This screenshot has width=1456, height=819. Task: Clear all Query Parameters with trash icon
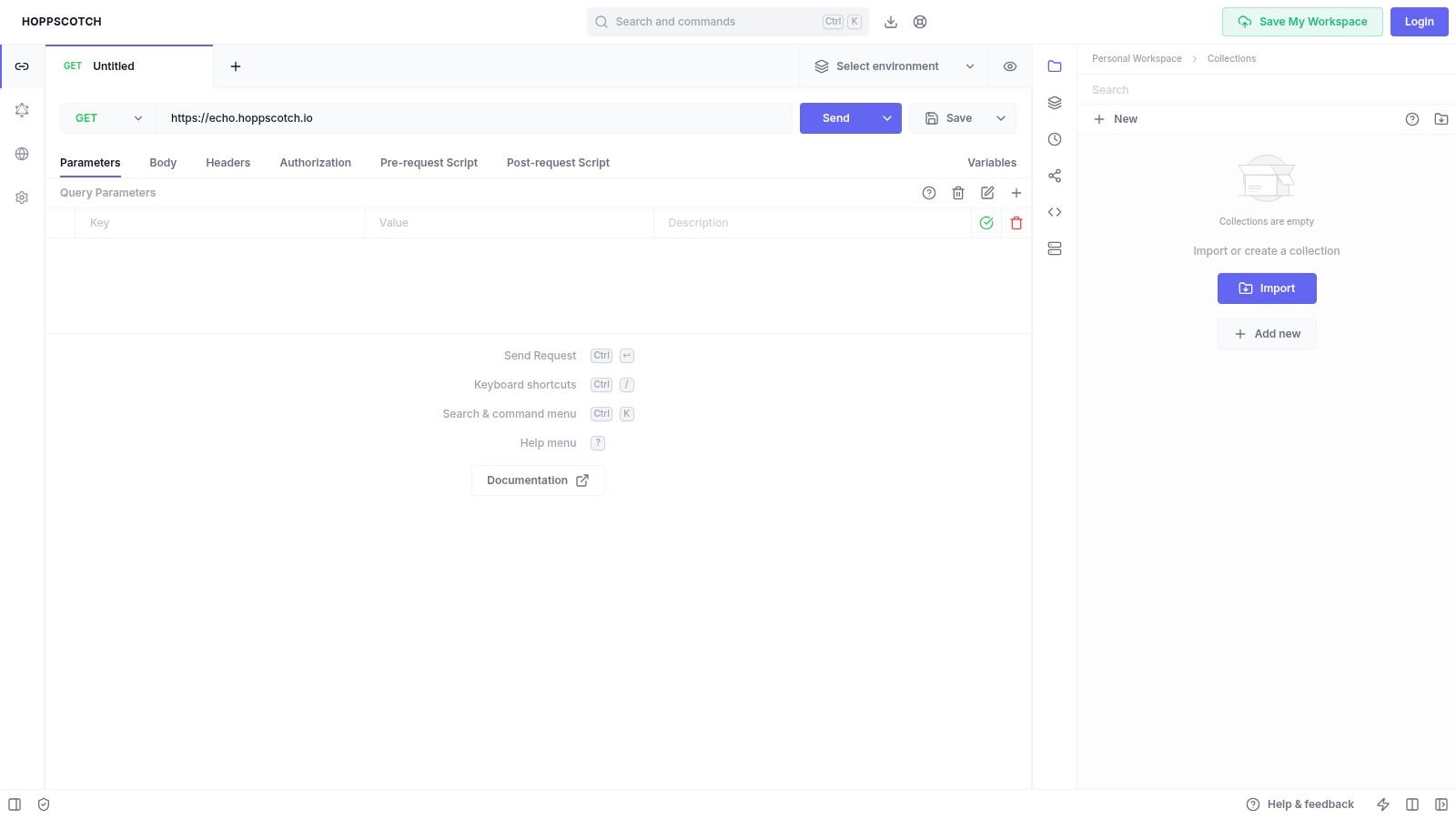click(957, 192)
